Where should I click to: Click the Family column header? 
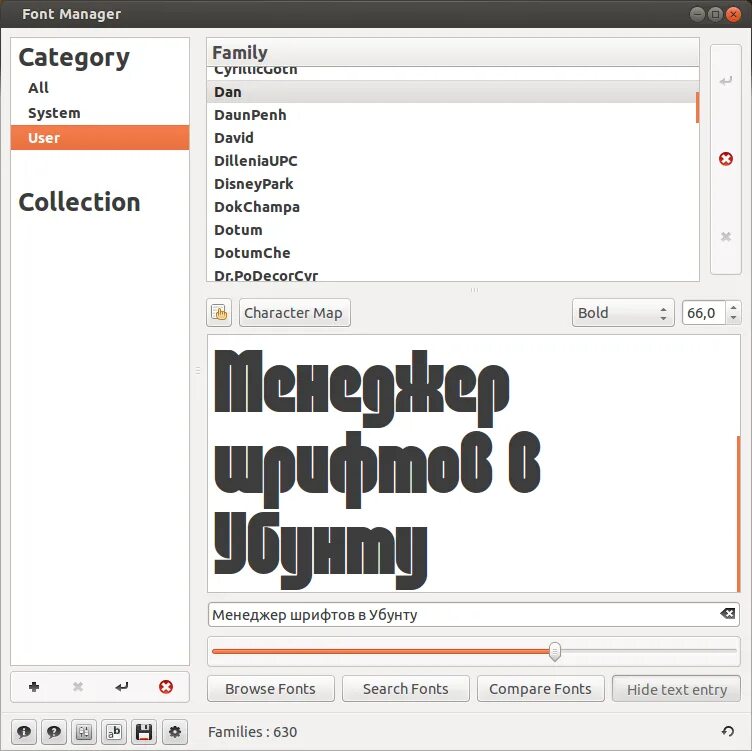coord(453,52)
